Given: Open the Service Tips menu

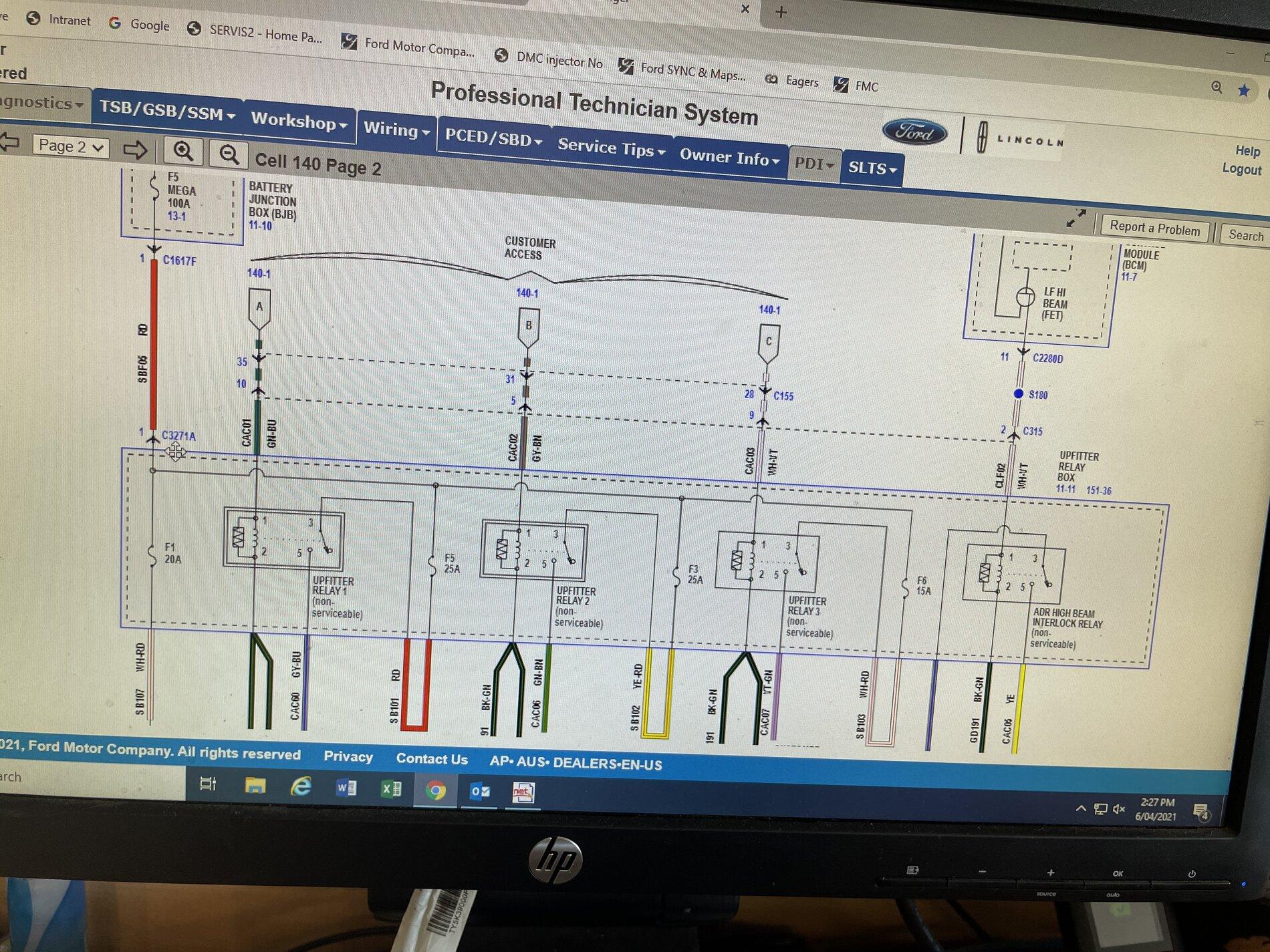Looking at the screenshot, I should 612,148.
